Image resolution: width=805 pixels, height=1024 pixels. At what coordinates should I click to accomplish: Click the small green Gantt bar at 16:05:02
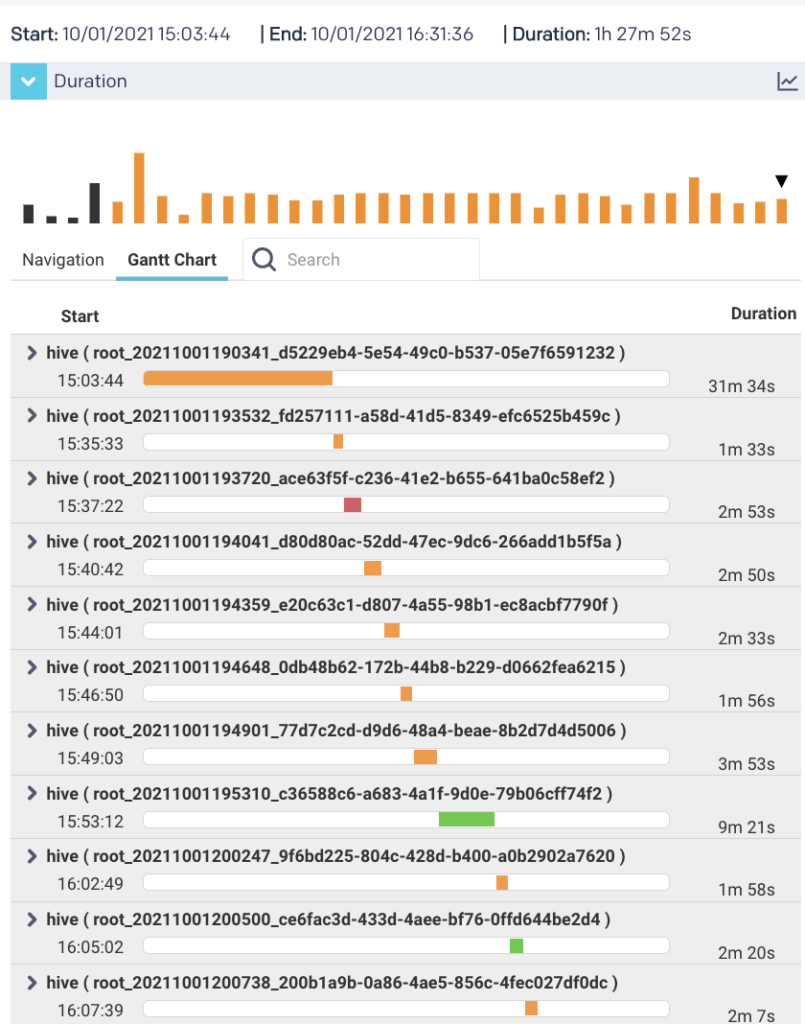coord(516,946)
